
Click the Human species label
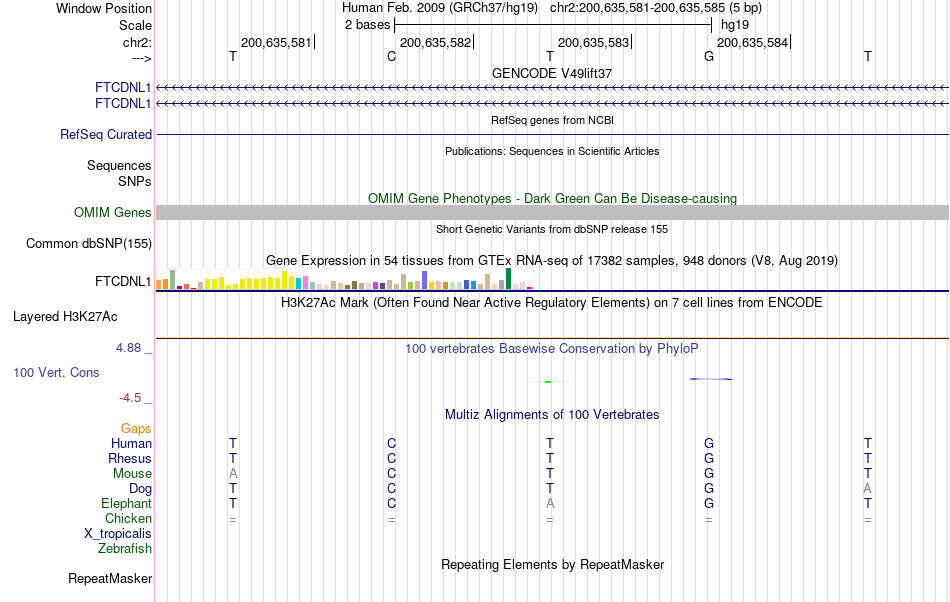(x=131, y=443)
